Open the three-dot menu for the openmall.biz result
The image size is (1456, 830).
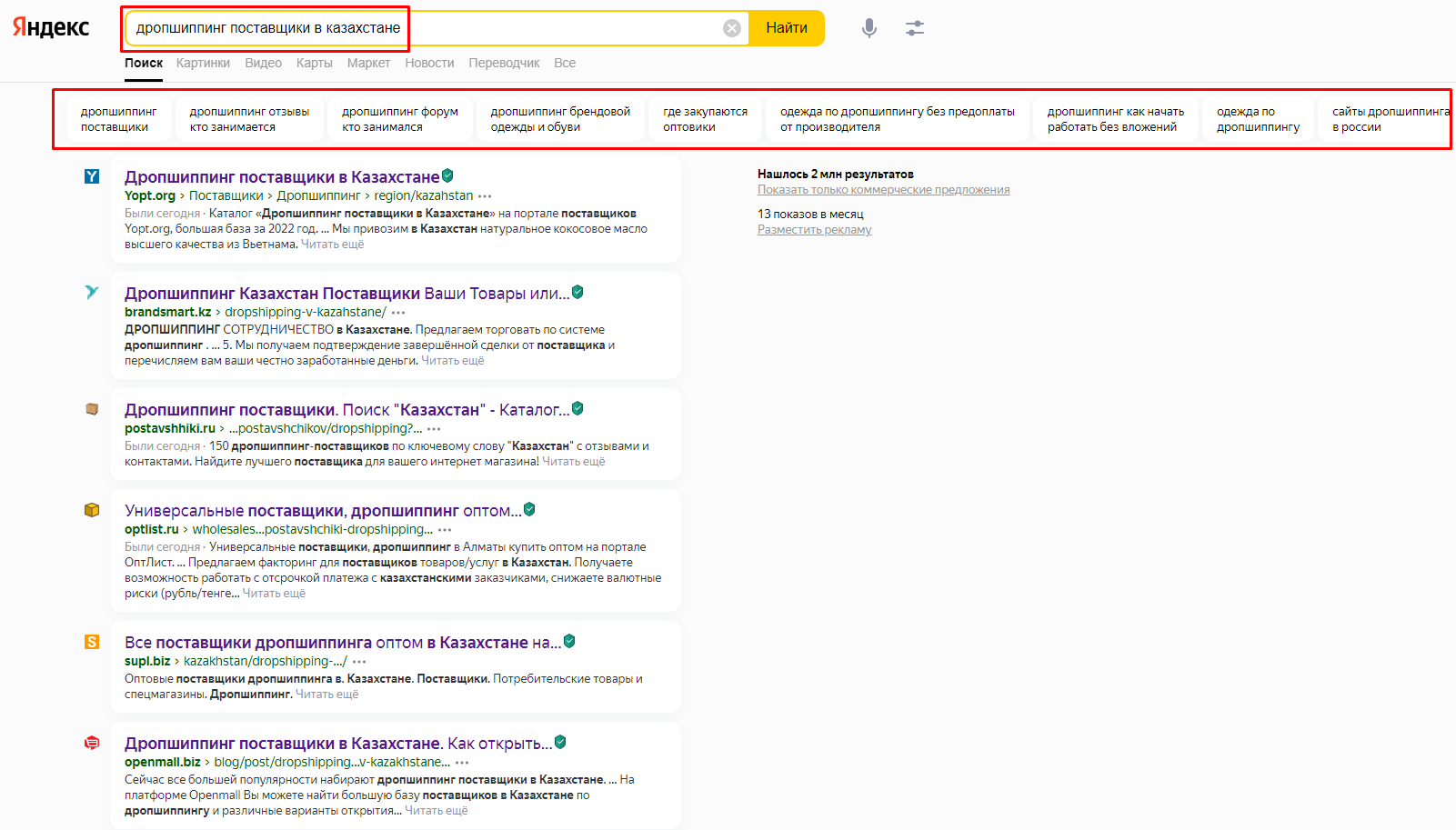[462, 763]
